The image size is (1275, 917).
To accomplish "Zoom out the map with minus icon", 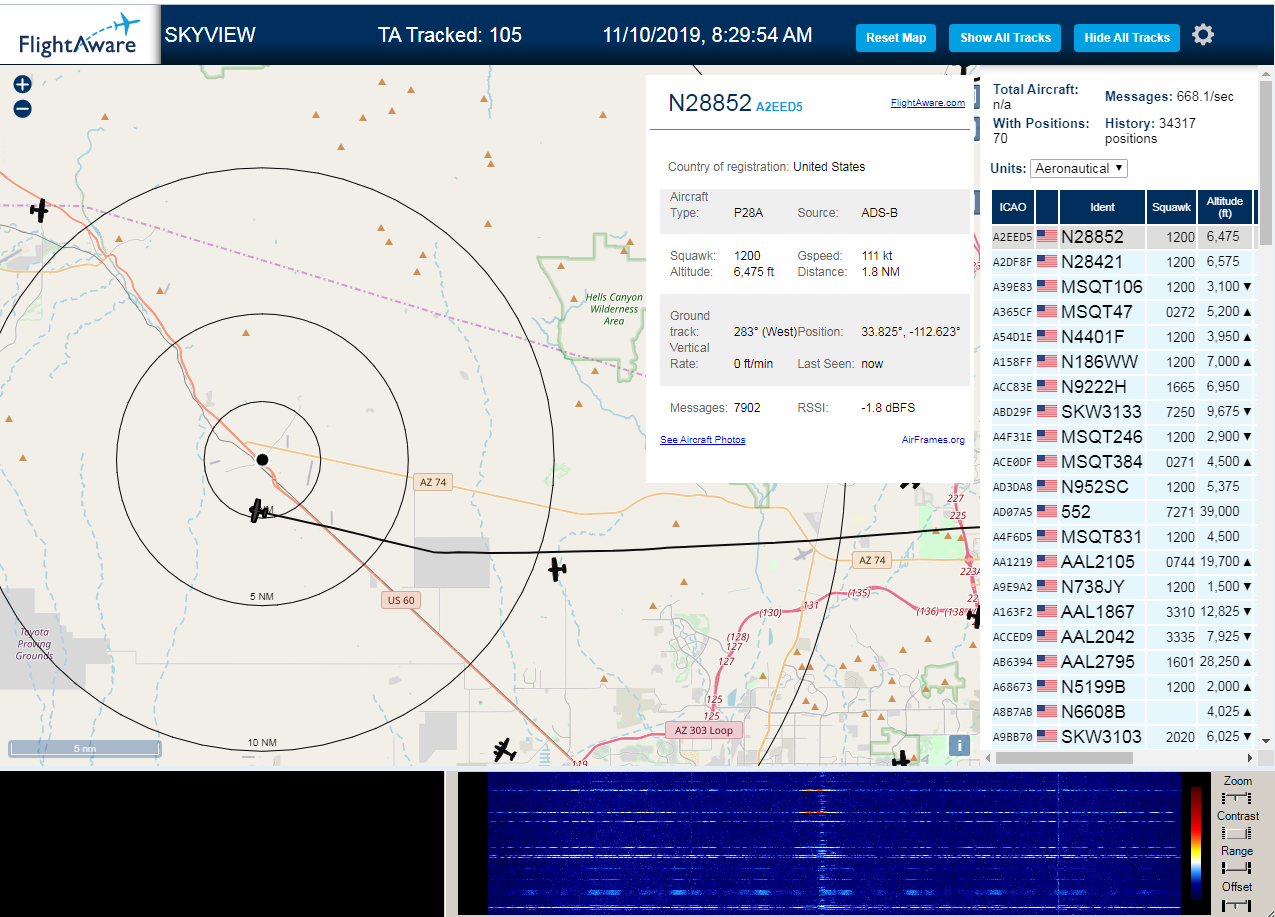I will (x=22, y=108).
